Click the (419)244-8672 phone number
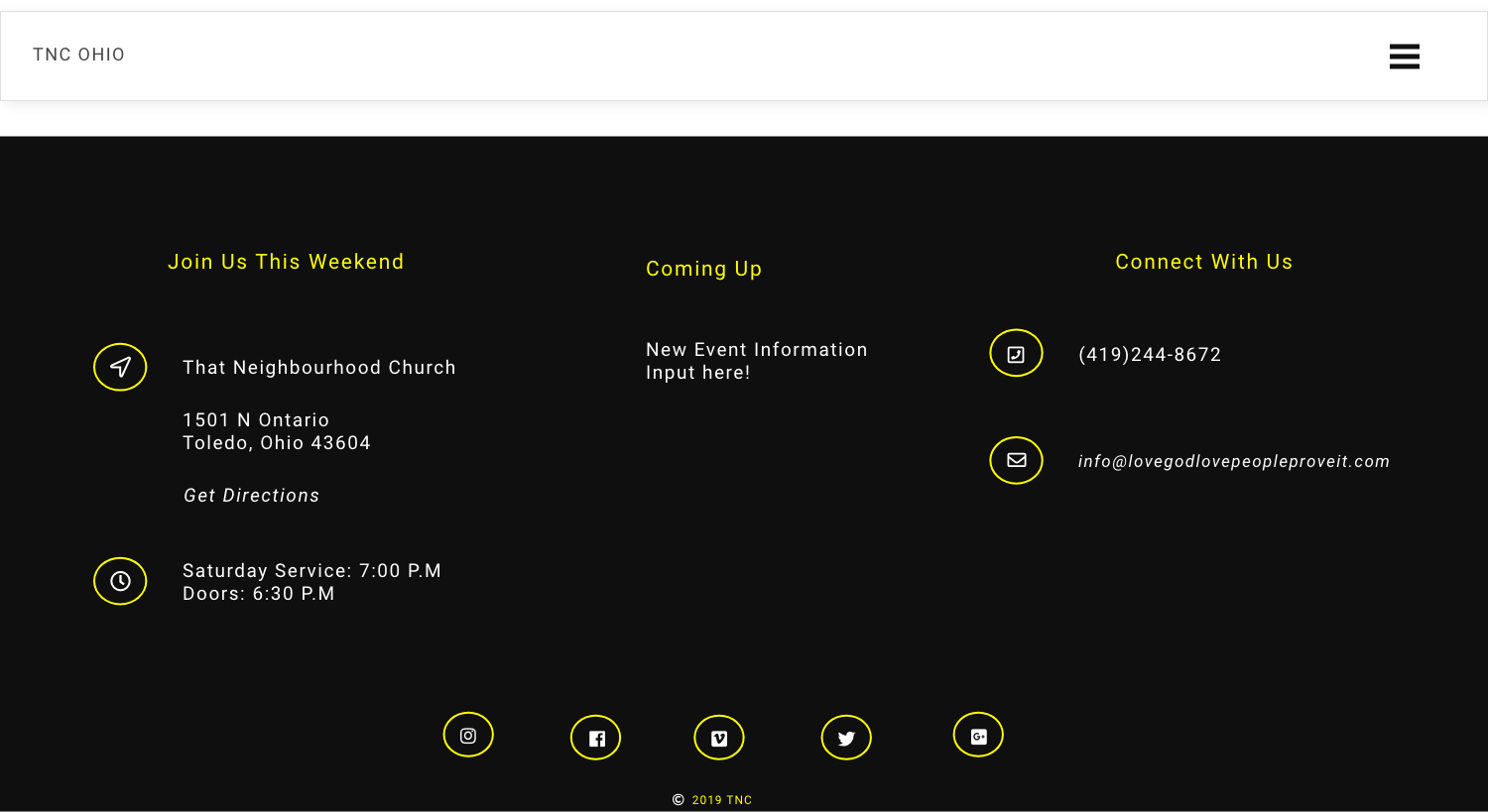This screenshot has height=812, width=1488. 1150,354
